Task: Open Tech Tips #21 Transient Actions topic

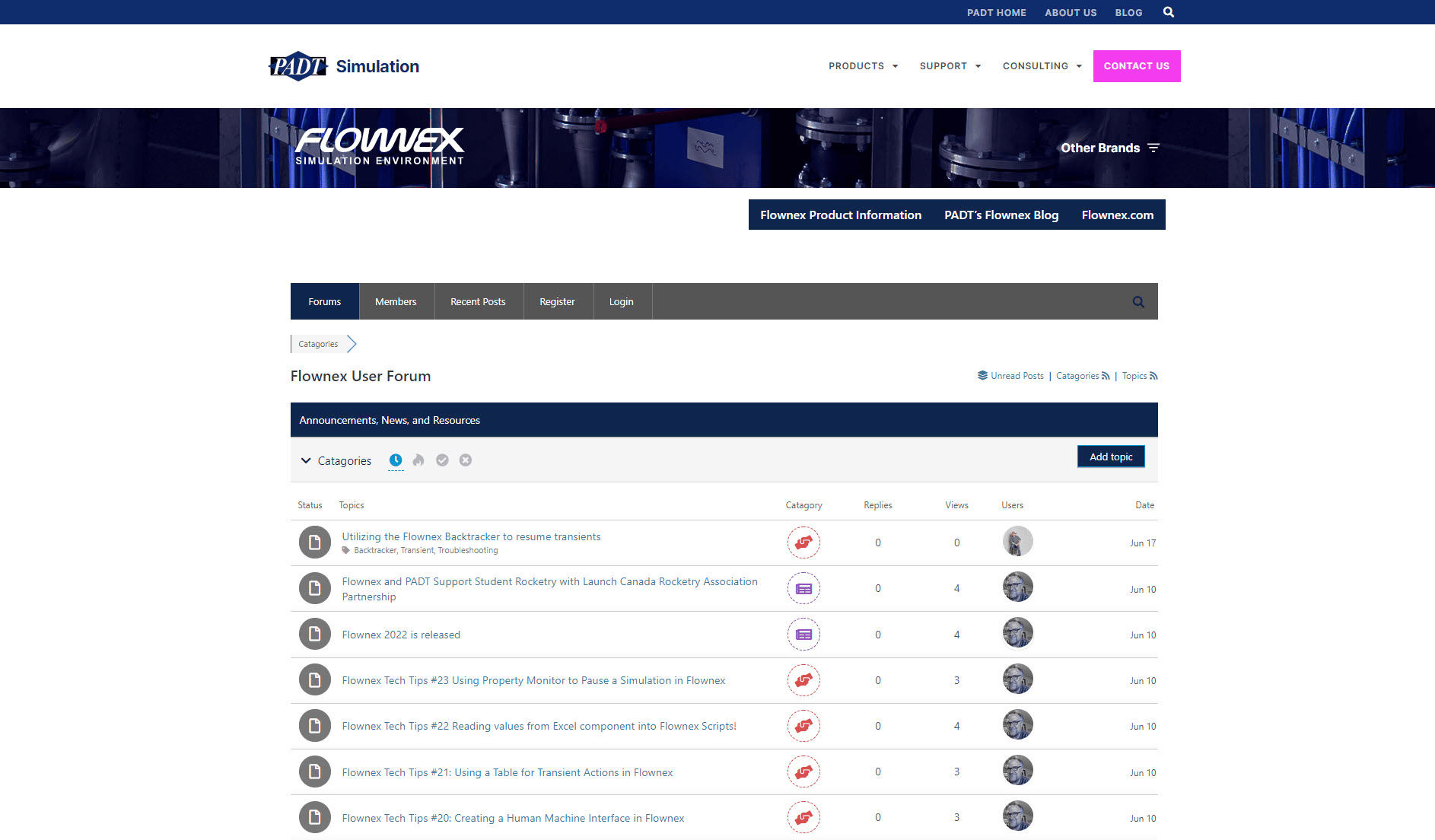Action: [508, 772]
